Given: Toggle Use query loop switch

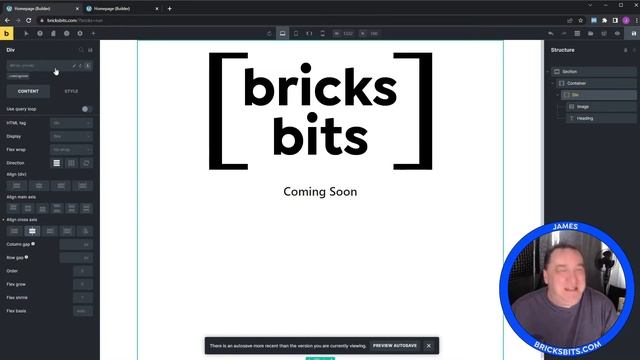Looking at the screenshot, I should [x=86, y=109].
